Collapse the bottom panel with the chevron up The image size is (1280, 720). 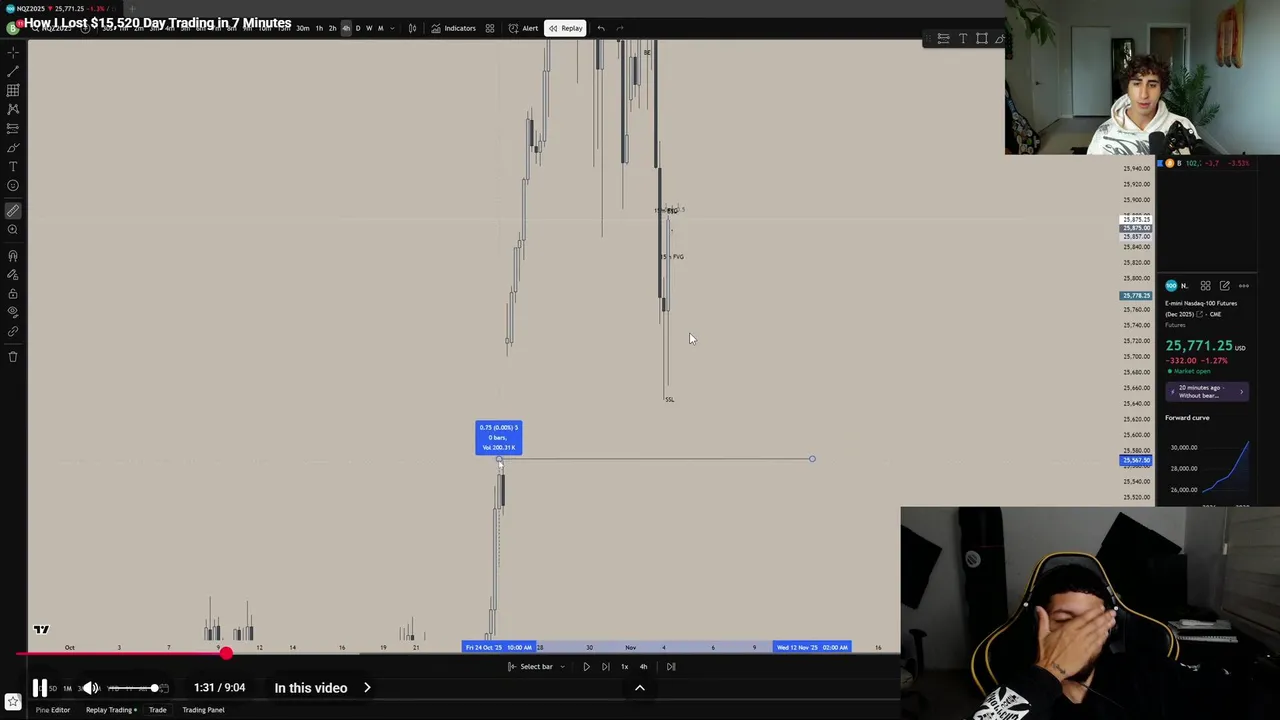click(640, 688)
